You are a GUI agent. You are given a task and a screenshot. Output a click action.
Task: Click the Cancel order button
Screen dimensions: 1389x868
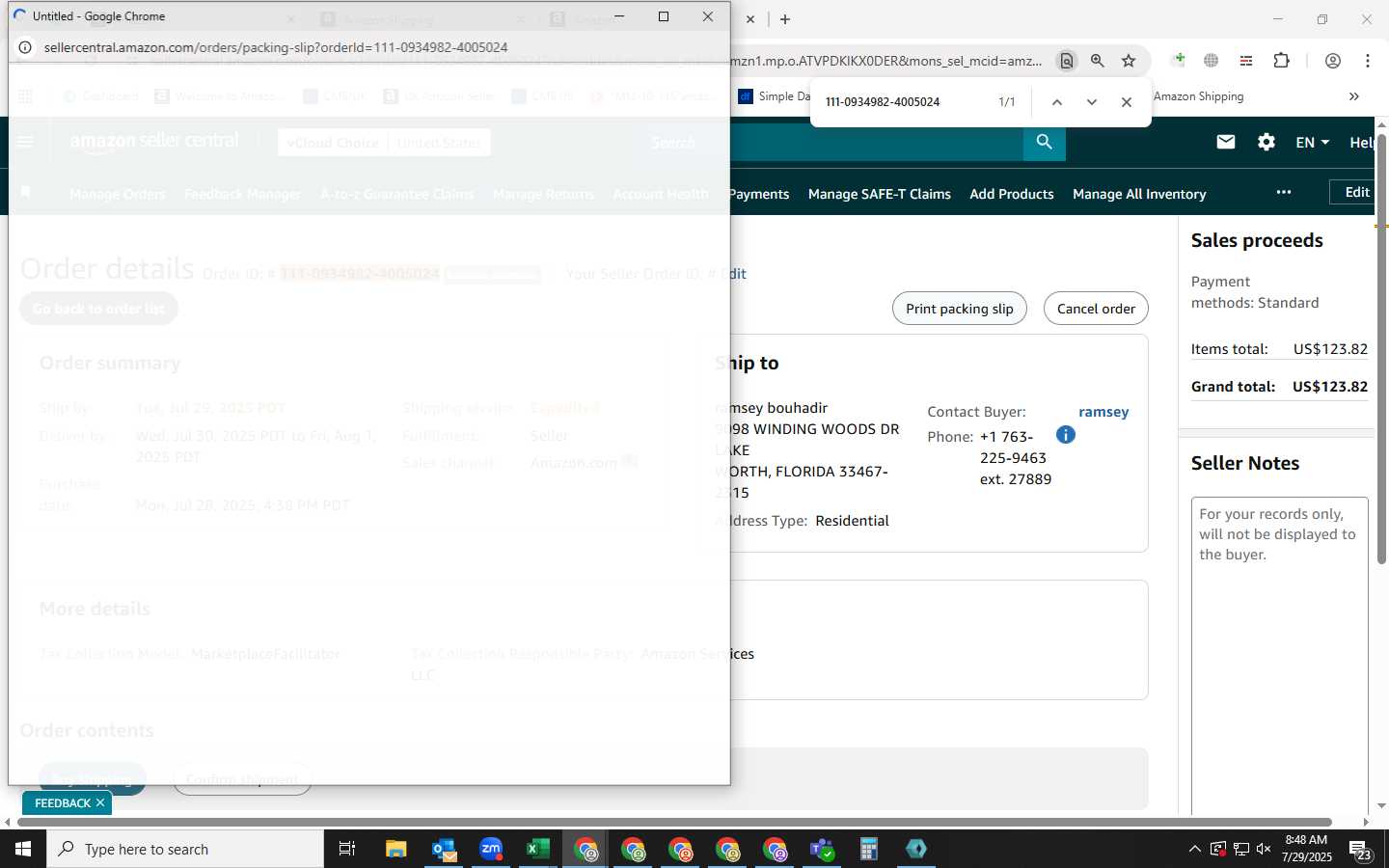(1096, 309)
